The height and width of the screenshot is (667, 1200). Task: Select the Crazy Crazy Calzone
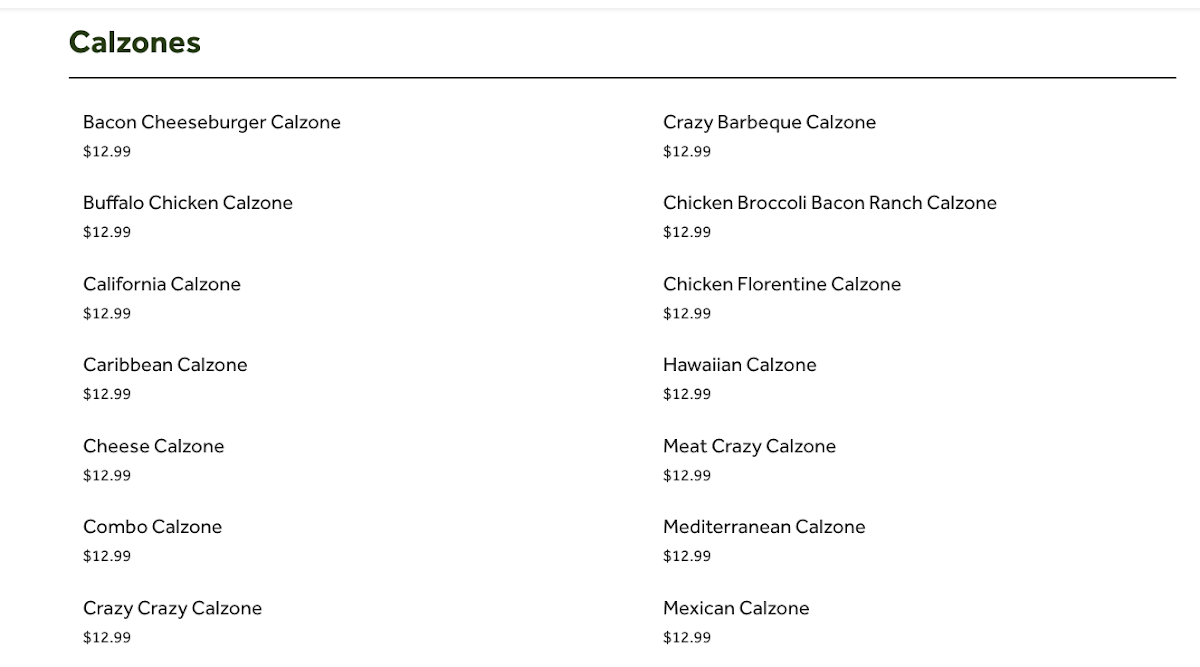pyautogui.click(x=173, y=608)
